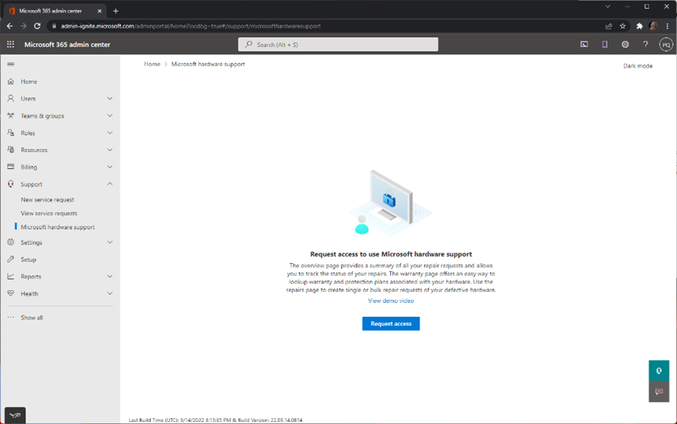Viewport: 677px width, 424px height.
Task: Collapse the navigation menu hamburger icon
Action: (x=10, y=64)
